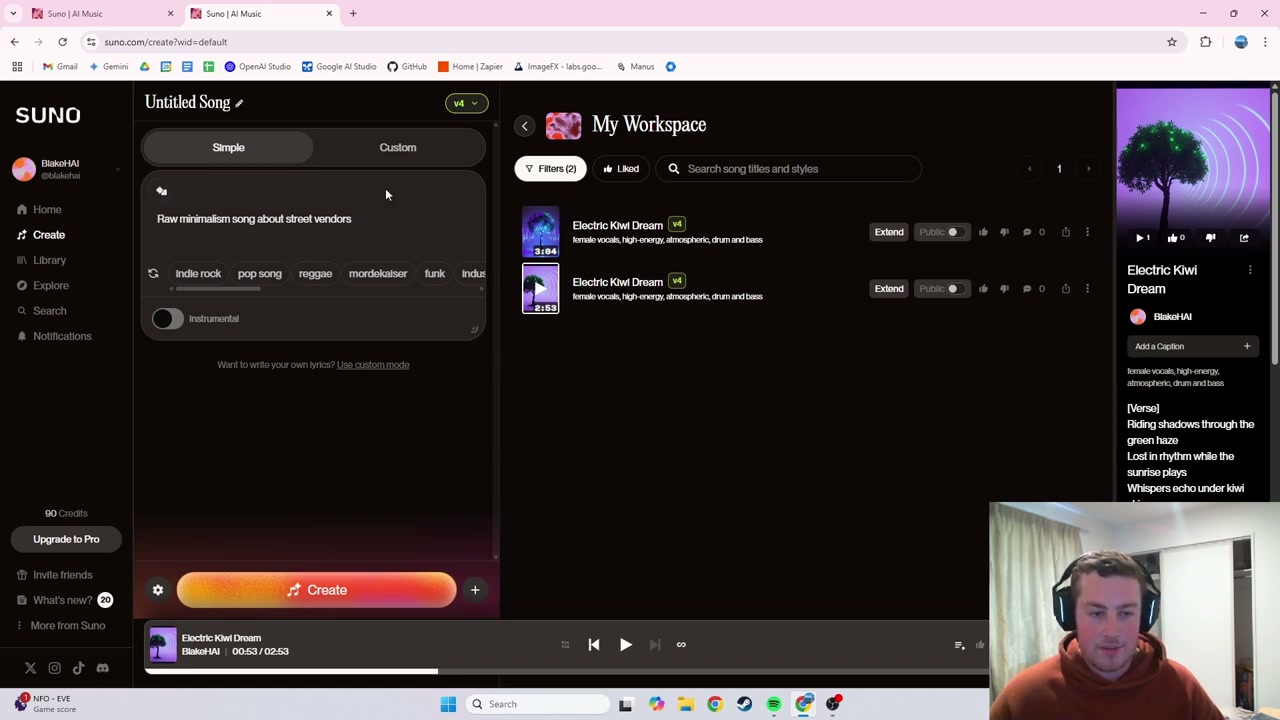1280x720 pixels.
Task: Open the BlakeHAI account dropdown
Action: [x=66, y=169]
